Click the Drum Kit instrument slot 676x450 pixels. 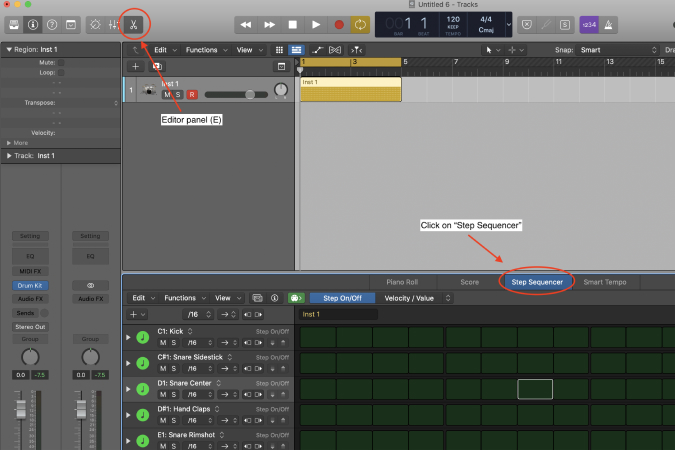point(30,285)
